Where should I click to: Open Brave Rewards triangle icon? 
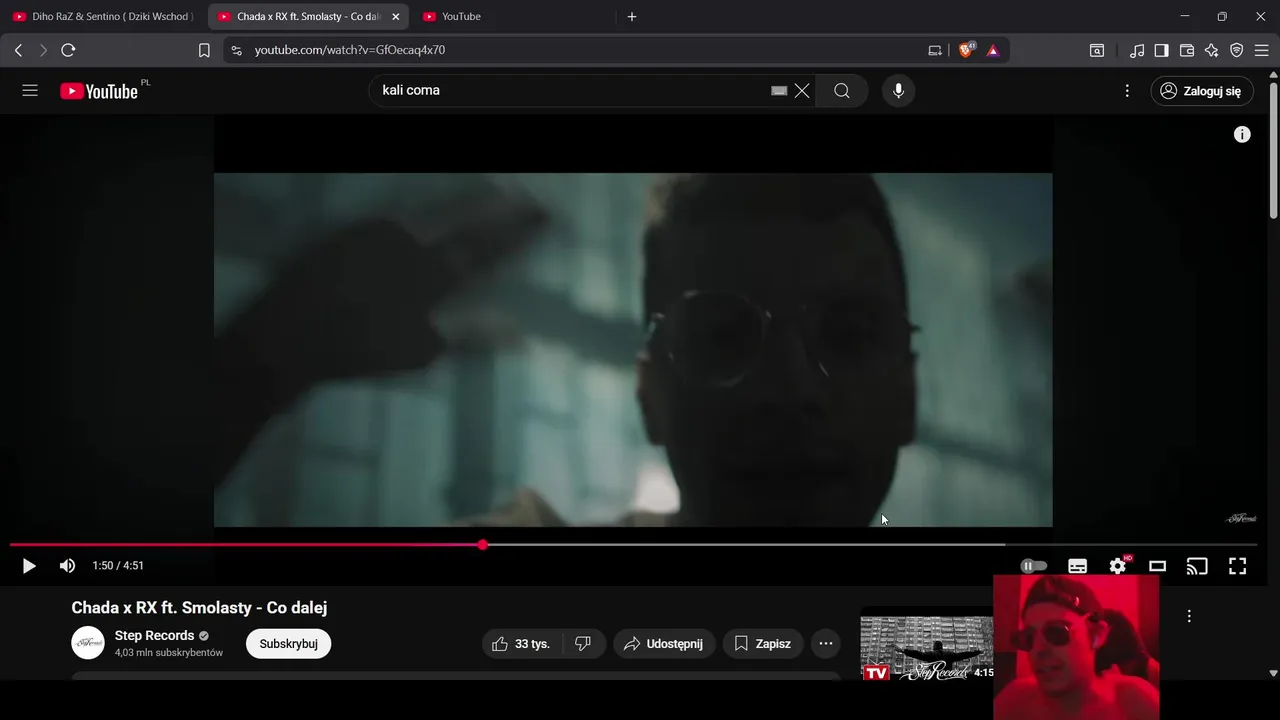pos(993,50)
